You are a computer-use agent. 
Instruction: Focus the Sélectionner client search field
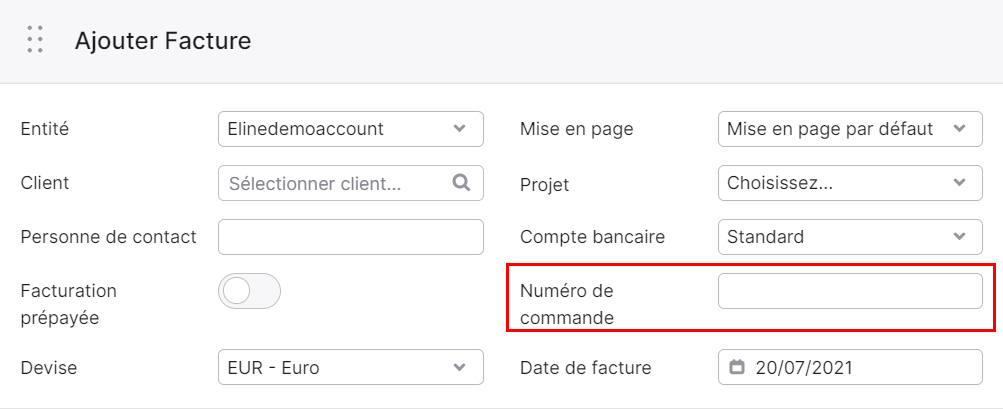(x=351, y=182)
